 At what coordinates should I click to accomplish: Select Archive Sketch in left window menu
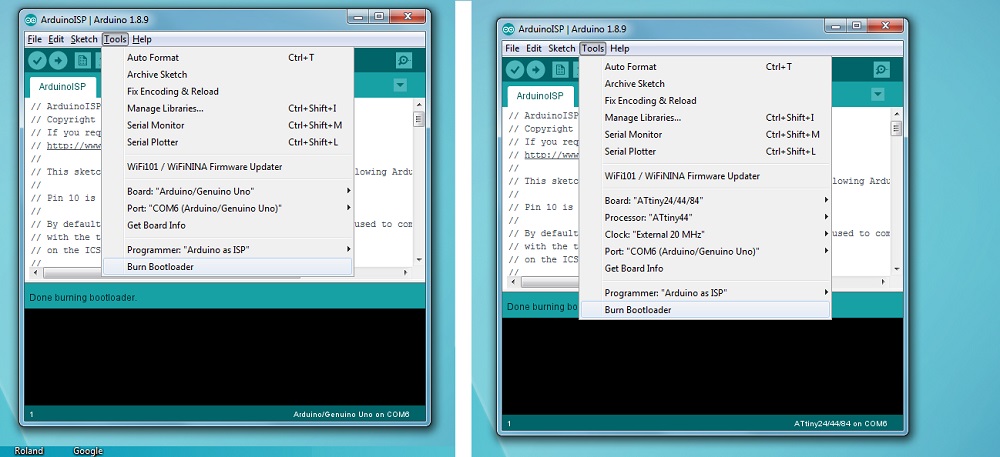228,75
